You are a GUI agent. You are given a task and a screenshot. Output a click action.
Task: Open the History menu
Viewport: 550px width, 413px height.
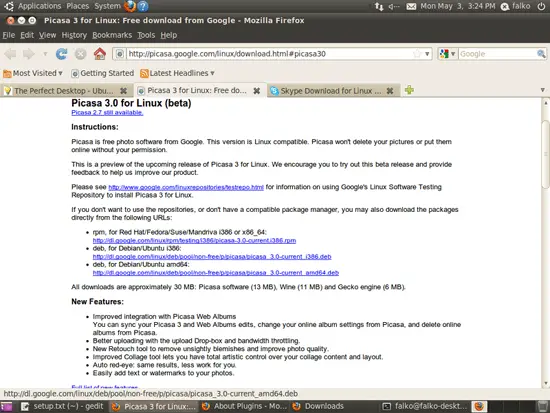pos(74,35)
